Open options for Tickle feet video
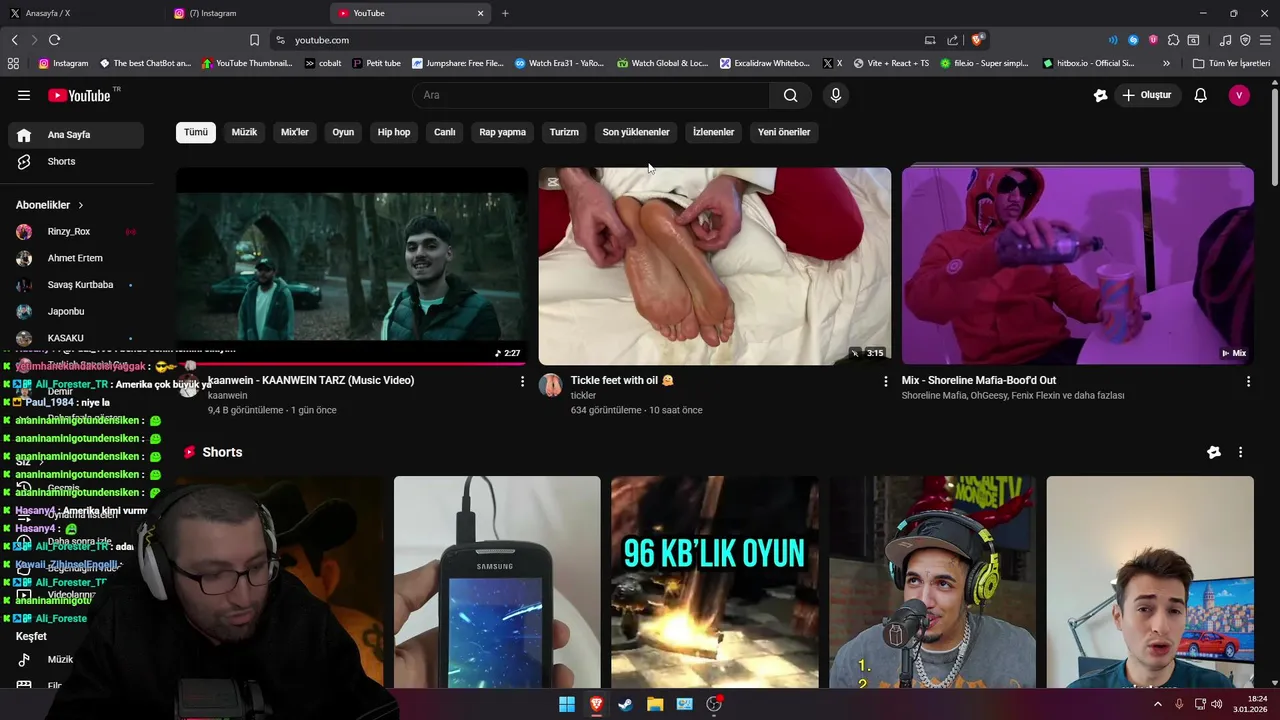Screen dimensions: 1280x720 (x=885, y=381)
